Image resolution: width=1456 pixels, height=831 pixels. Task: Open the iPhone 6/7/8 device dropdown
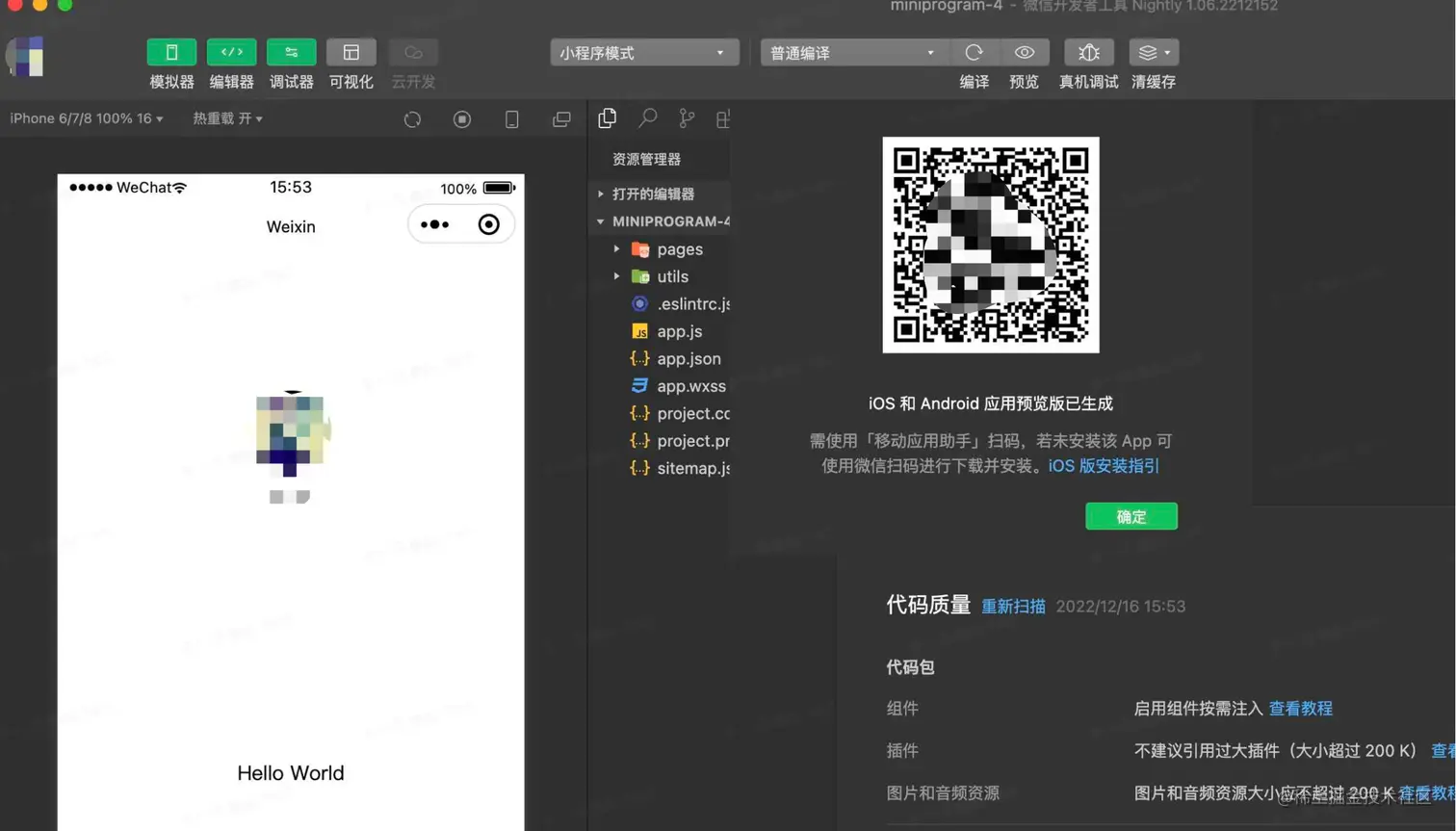click(x=87, y=118)
